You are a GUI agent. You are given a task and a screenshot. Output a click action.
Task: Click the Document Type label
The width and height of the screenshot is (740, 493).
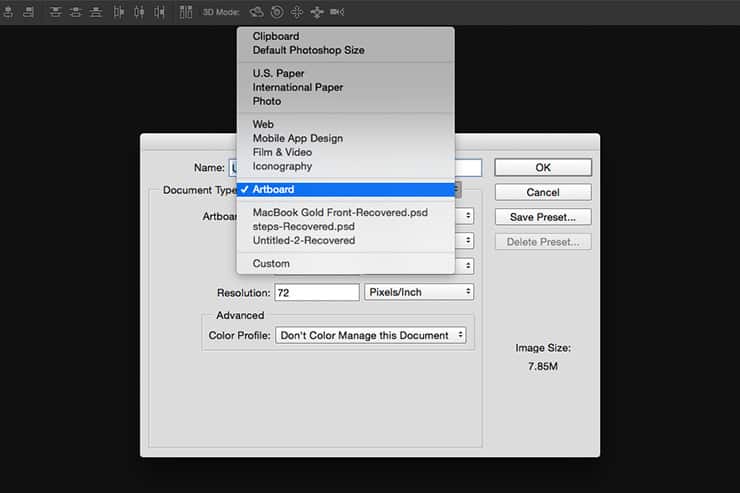click(x=199, y=190)
